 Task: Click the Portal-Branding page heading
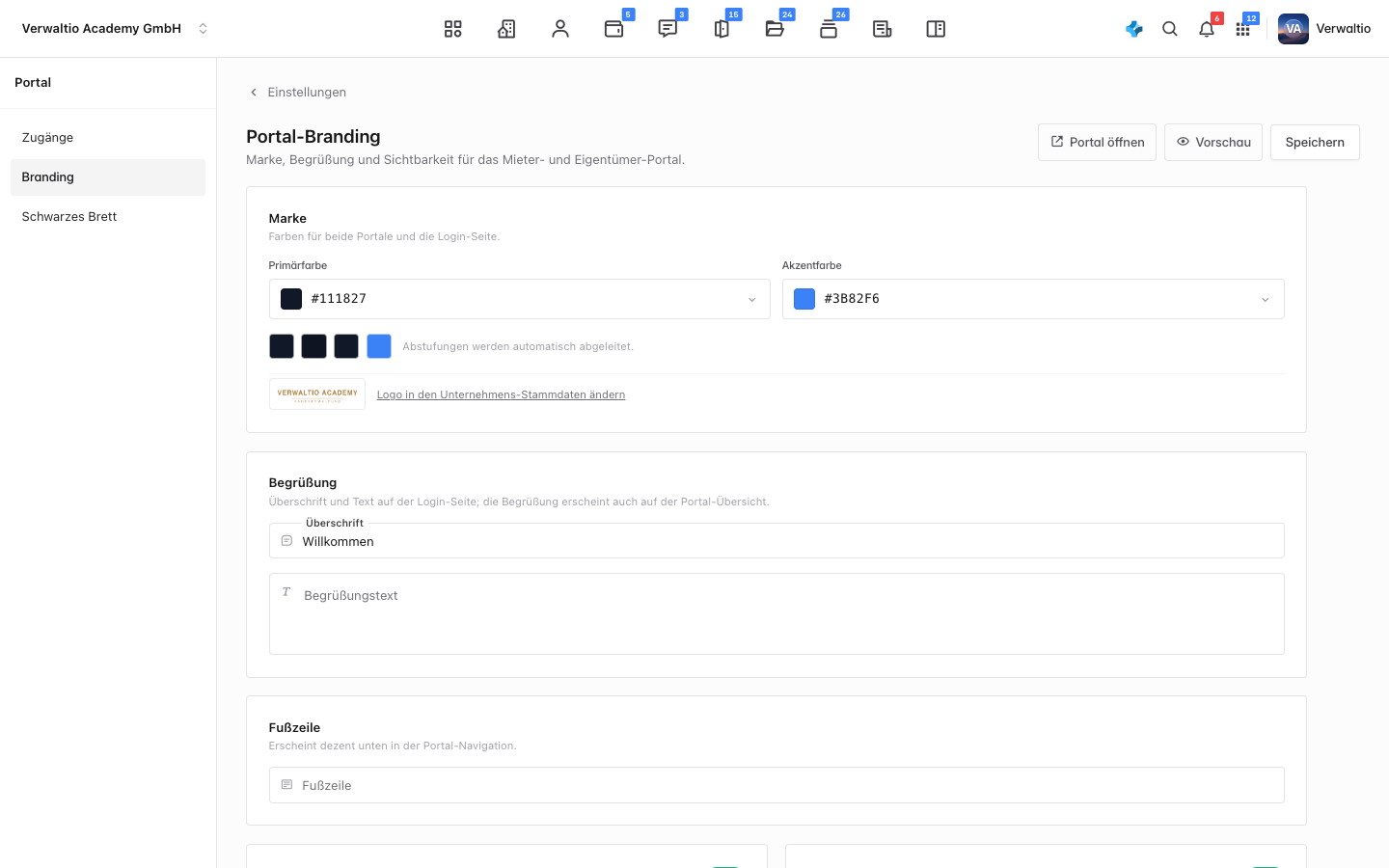(x=313, y=137)
